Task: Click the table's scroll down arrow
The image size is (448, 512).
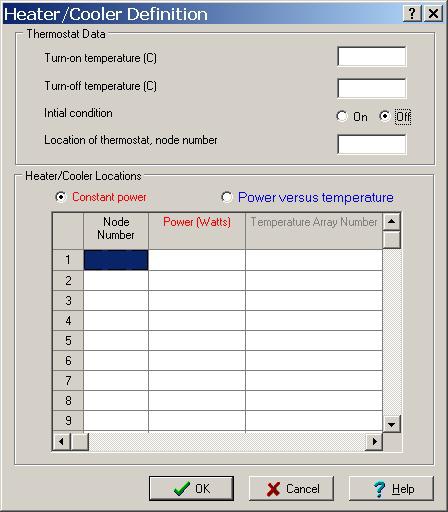Action: click(x=392, y=424)
